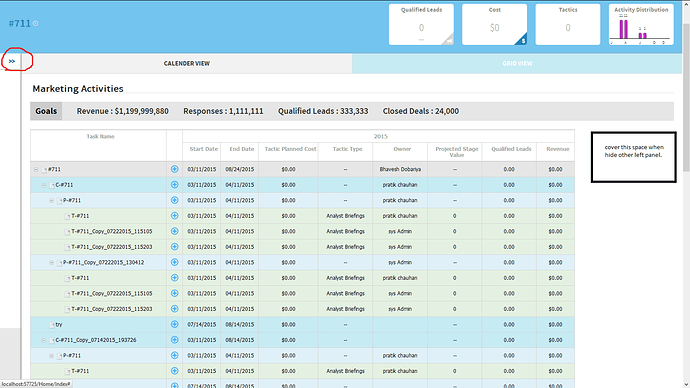This screenshot has width=690, height=388.
Task: Sort by the Owner column header
Action: 402,149
